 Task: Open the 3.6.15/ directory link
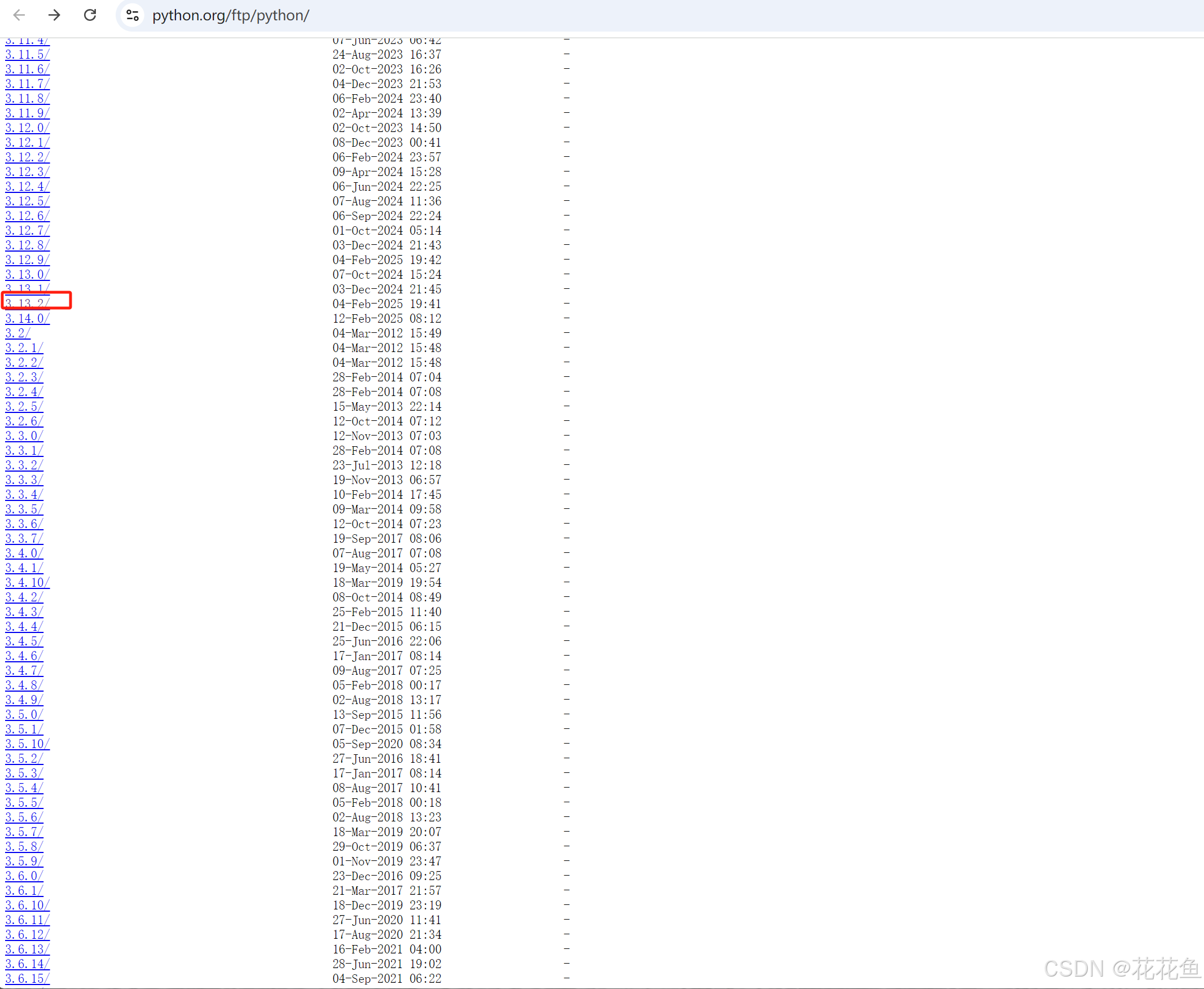click(27, 978)
